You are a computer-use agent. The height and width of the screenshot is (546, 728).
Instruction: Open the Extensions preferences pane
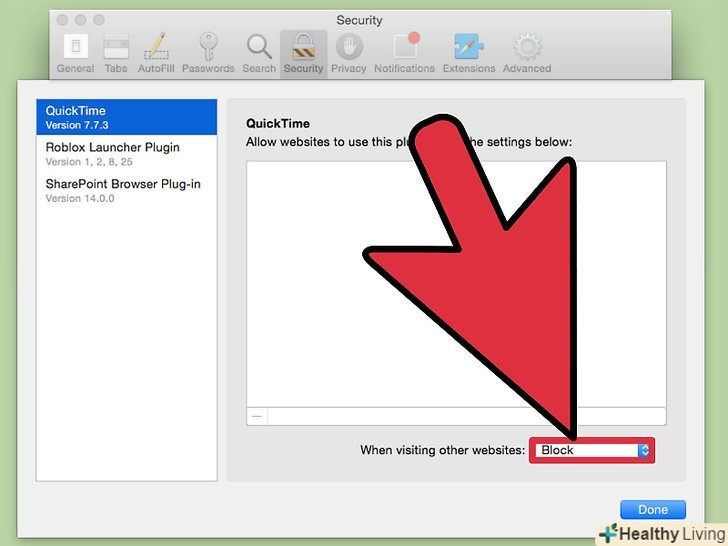pyautogui.click(x=469, y=53)
